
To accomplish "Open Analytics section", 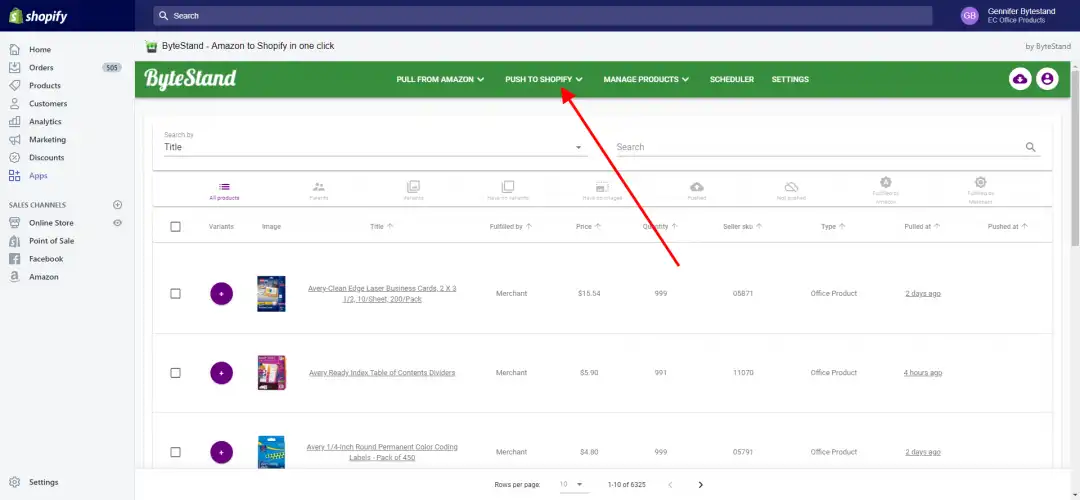I will pos(45,121).
